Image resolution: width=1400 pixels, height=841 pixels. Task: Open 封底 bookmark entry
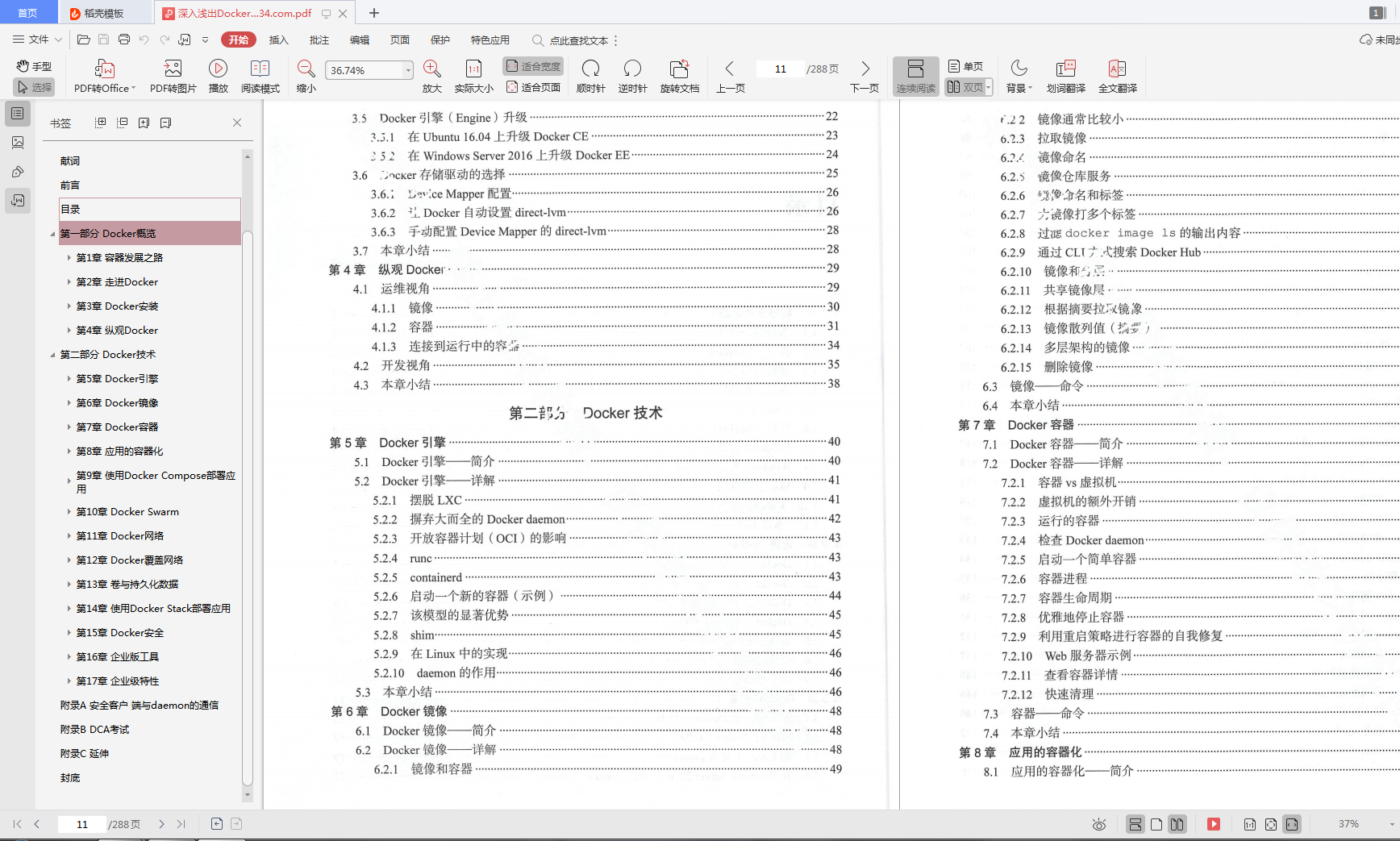[70, 778]
